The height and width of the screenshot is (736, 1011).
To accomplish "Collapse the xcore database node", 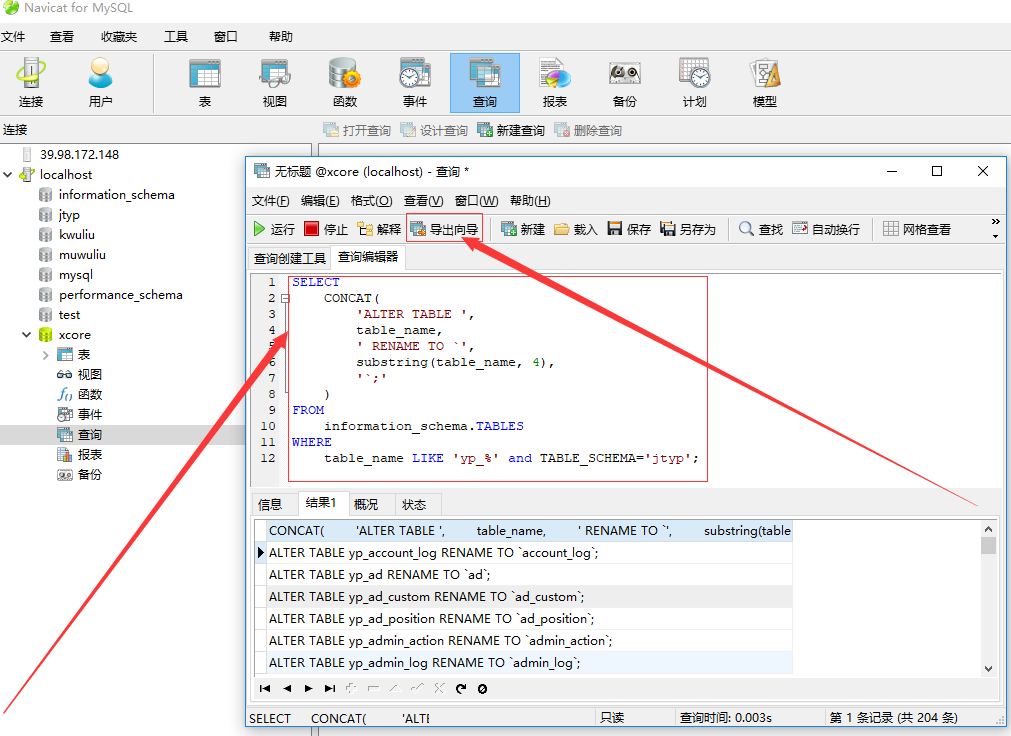I will (x=26, y=335).
